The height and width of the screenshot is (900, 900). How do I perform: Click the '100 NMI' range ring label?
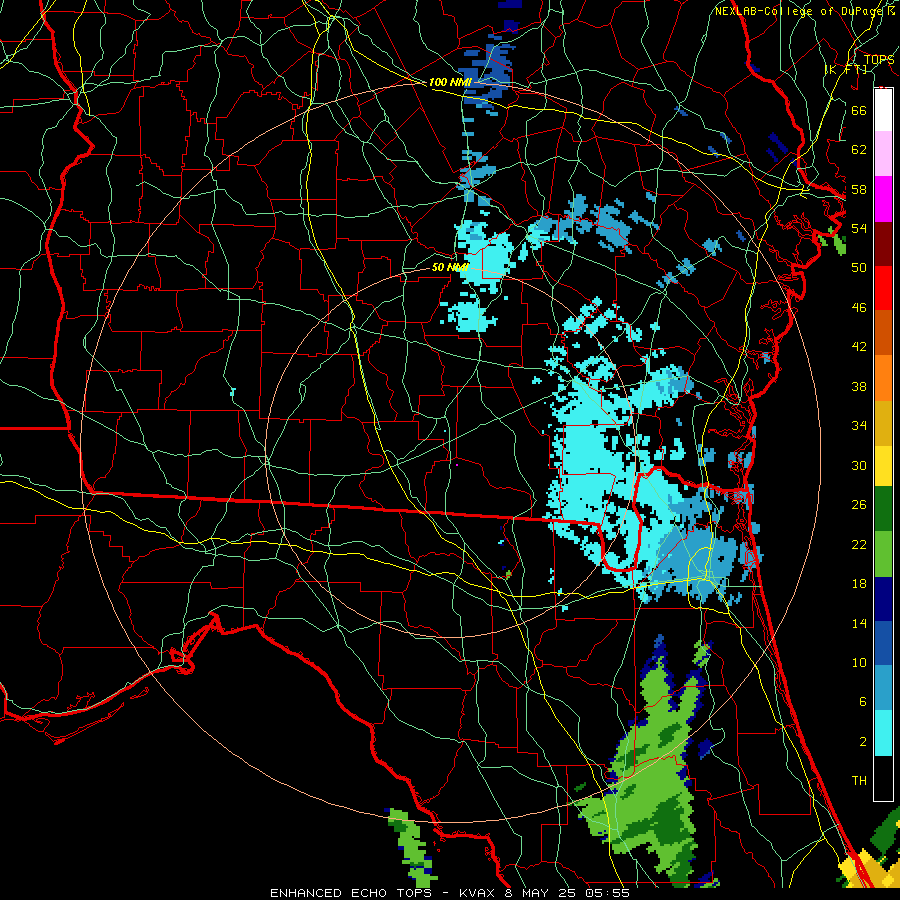[449, 82]
